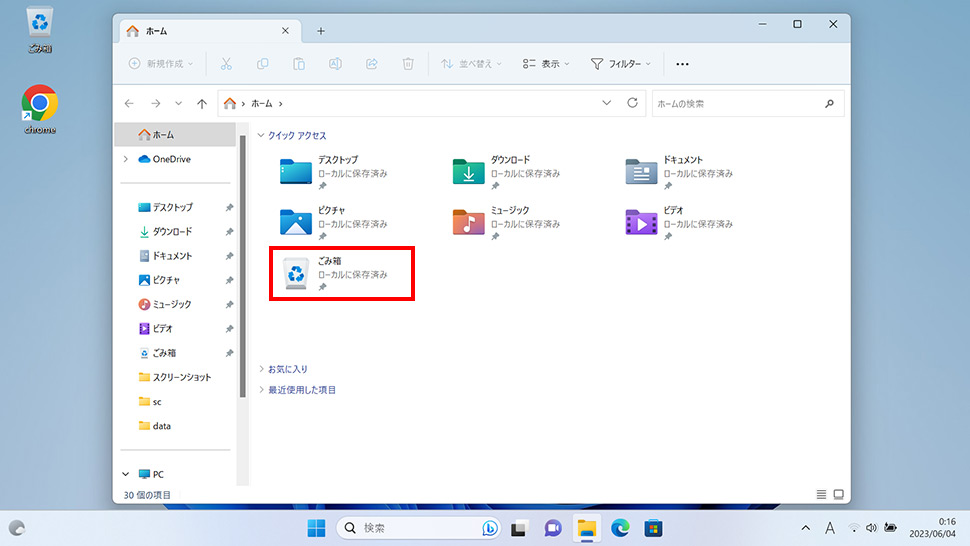
Task: Open the ドキュメント folder in Quick Access
Action: point(679,172)
